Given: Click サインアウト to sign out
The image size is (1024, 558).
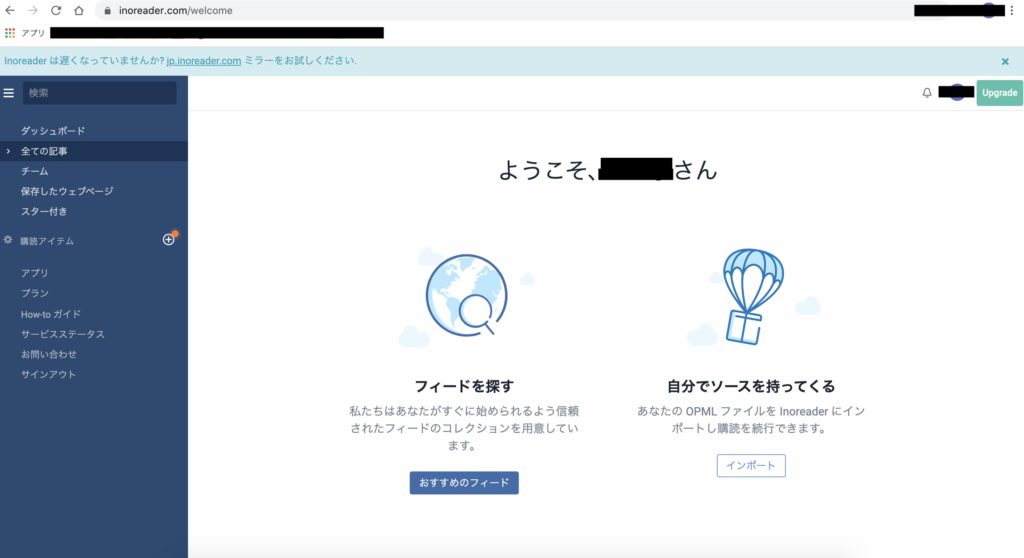Looking at the screenshot, I should click(x=48, y=374).
